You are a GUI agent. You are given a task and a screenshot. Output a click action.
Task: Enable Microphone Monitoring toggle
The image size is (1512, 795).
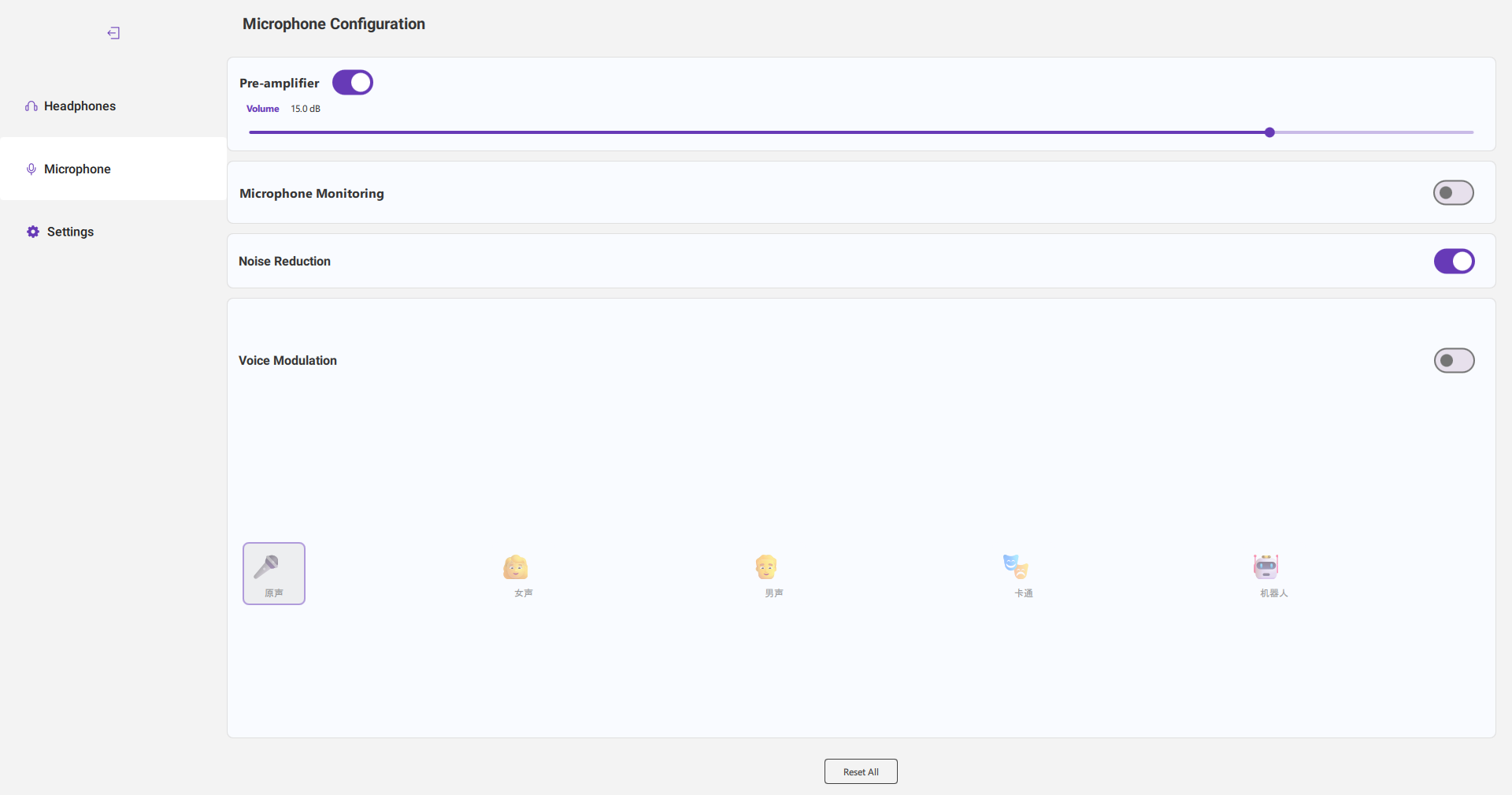pyautogui.click(x=1454, y=193)
